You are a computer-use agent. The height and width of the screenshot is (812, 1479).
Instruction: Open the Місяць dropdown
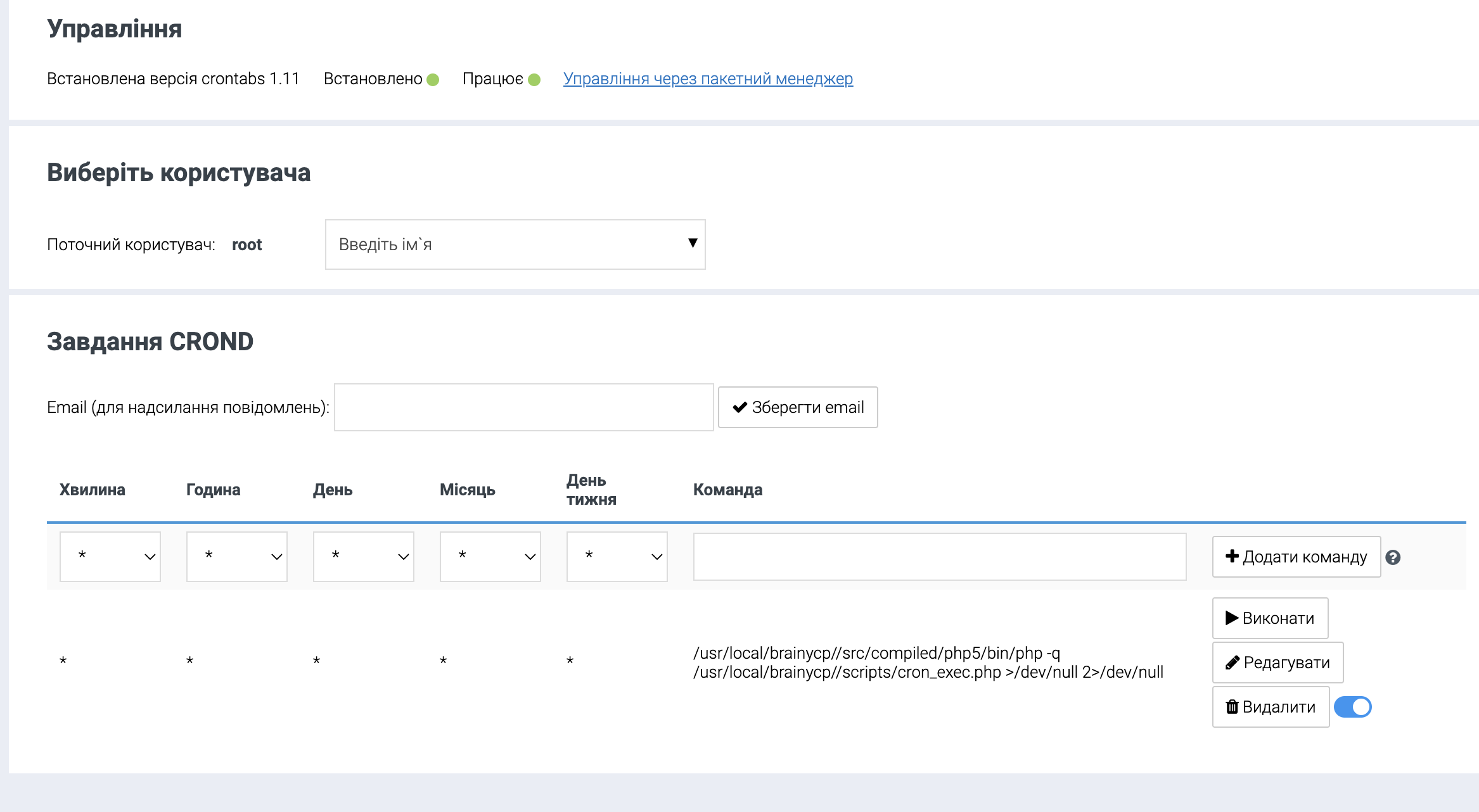point(490,557)
